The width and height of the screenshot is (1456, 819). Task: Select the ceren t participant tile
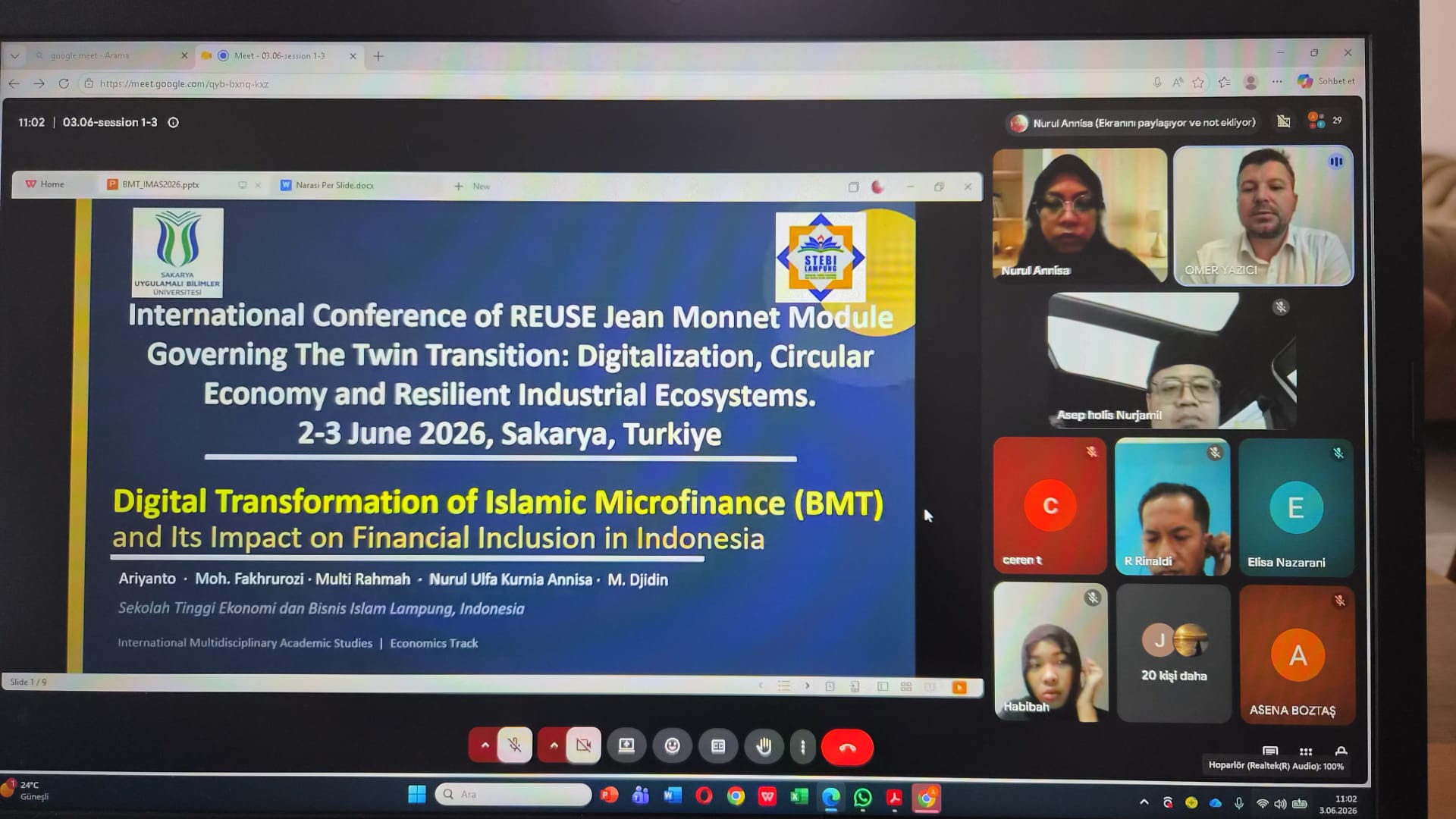(x=1050, y=505)
